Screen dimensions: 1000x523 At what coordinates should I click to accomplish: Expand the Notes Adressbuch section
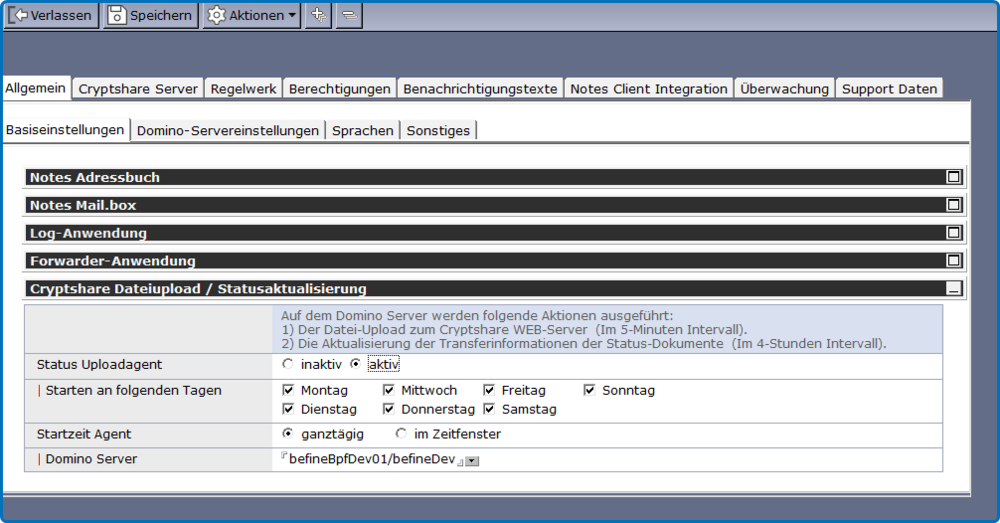(x=954, y=177)
